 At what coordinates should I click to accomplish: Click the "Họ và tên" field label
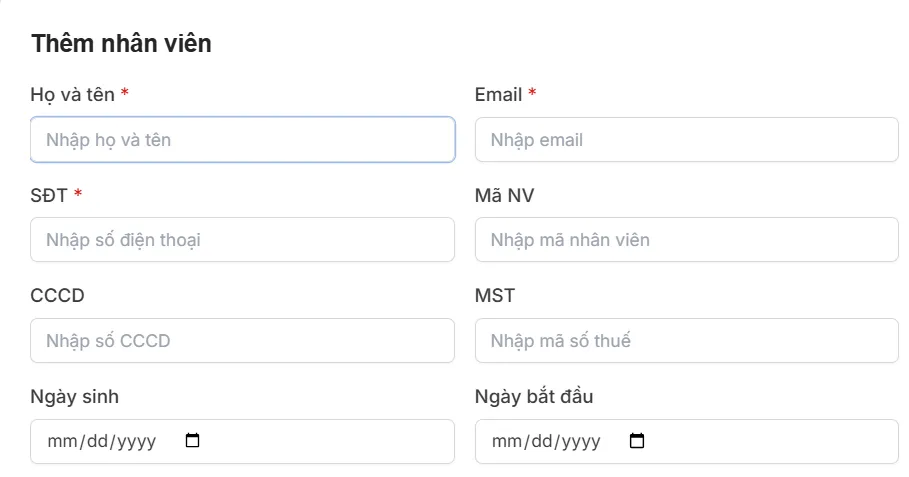click(x=73, y=95)
